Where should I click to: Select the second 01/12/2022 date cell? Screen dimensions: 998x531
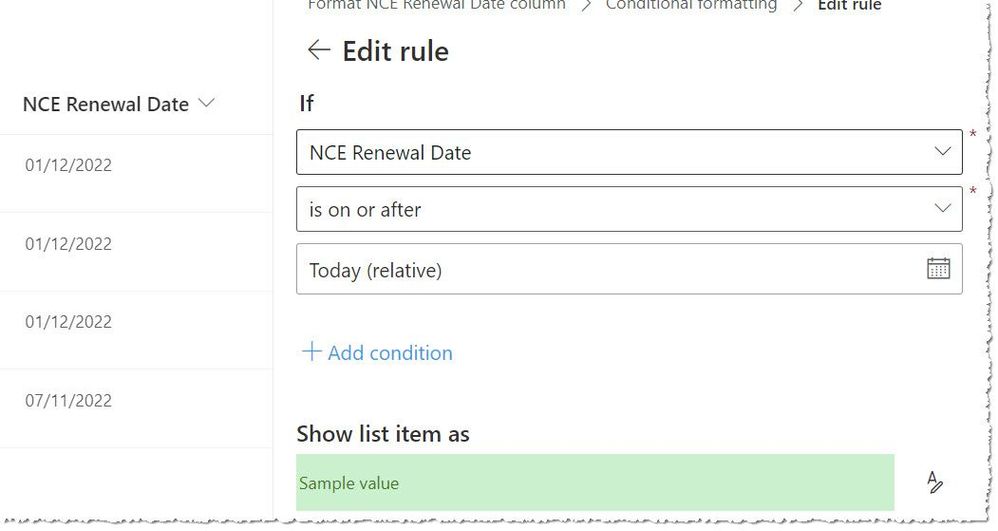point(68,244)
